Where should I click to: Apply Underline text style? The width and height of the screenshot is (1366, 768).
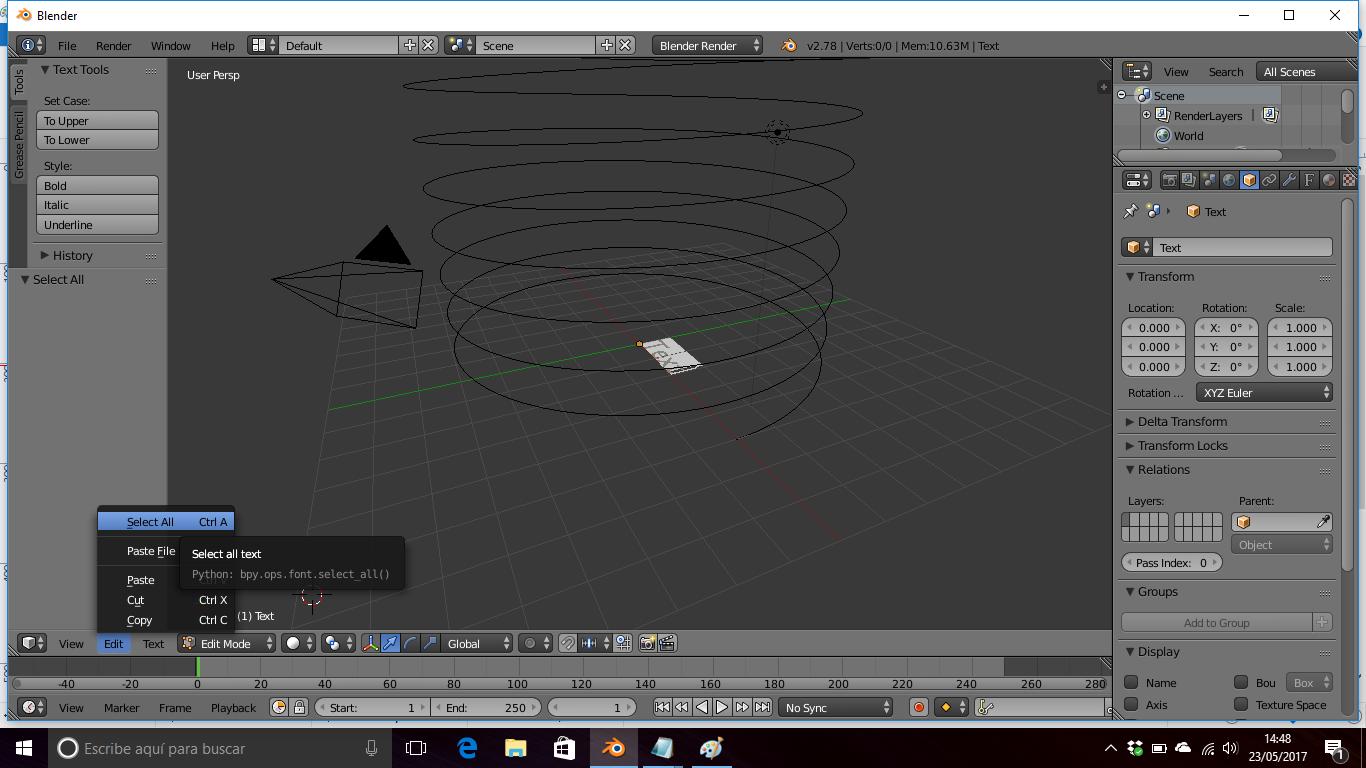click(x=98, y=224)
